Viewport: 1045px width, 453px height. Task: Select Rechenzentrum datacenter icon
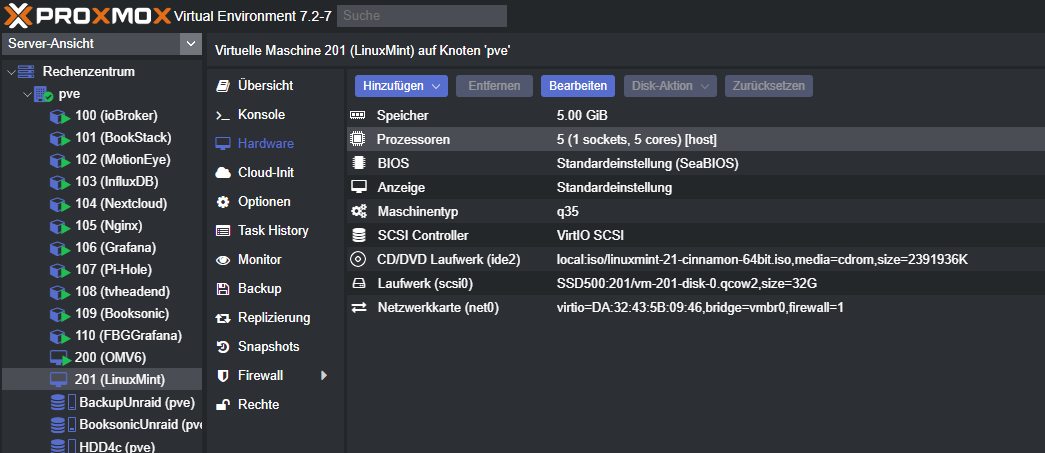coord(26,71)
